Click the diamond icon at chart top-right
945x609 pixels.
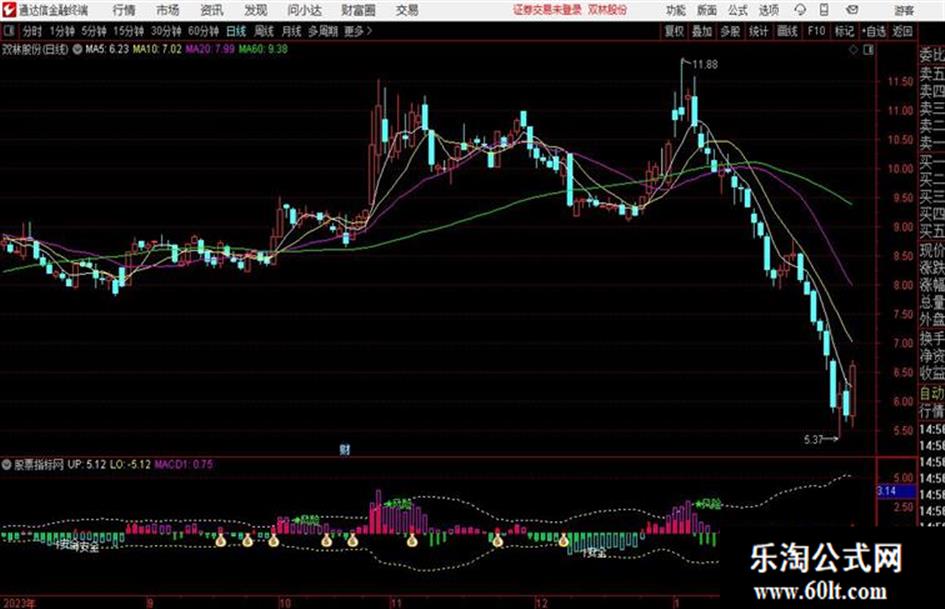click(853, 50)
